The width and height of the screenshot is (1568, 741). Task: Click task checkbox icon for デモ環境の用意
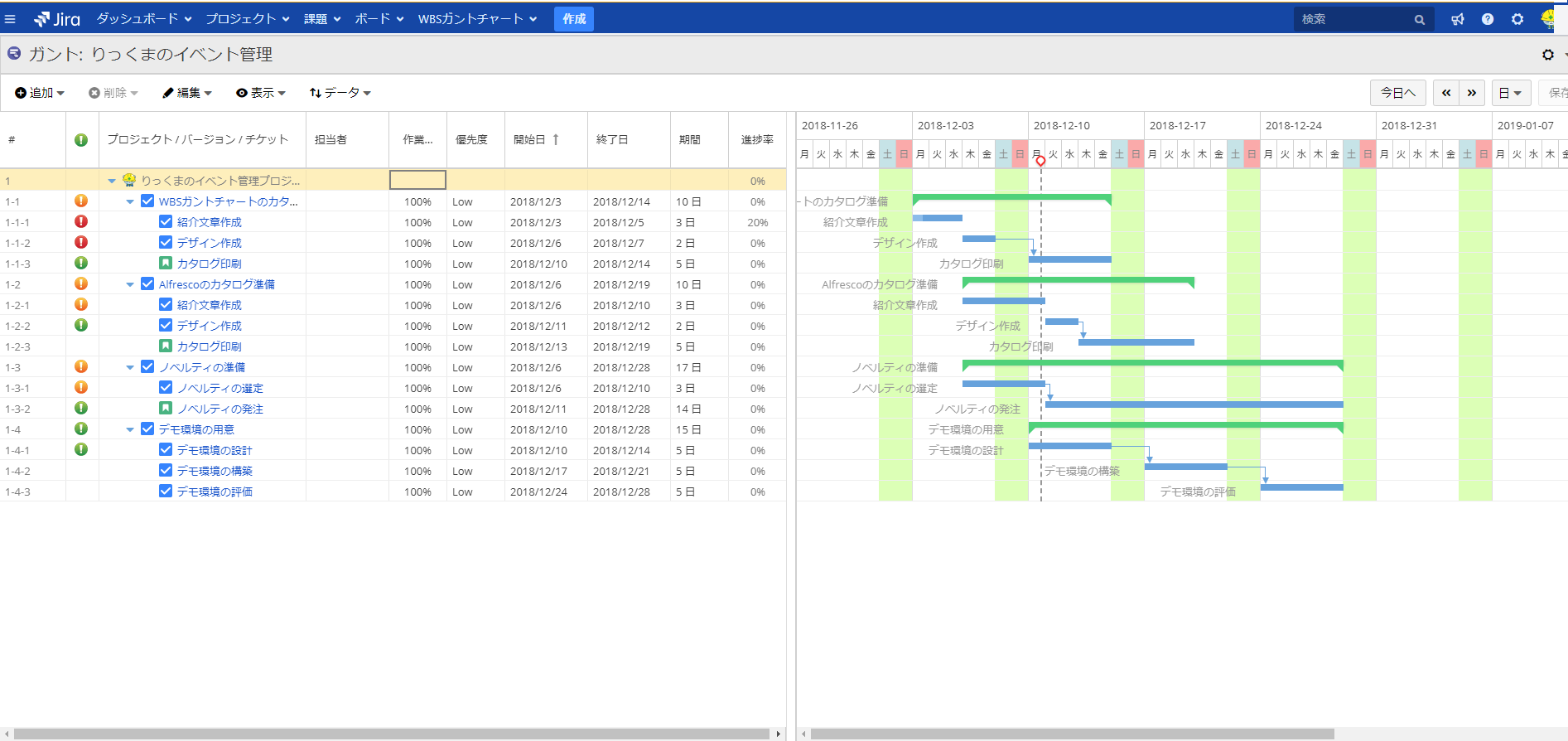pos(147,429)
